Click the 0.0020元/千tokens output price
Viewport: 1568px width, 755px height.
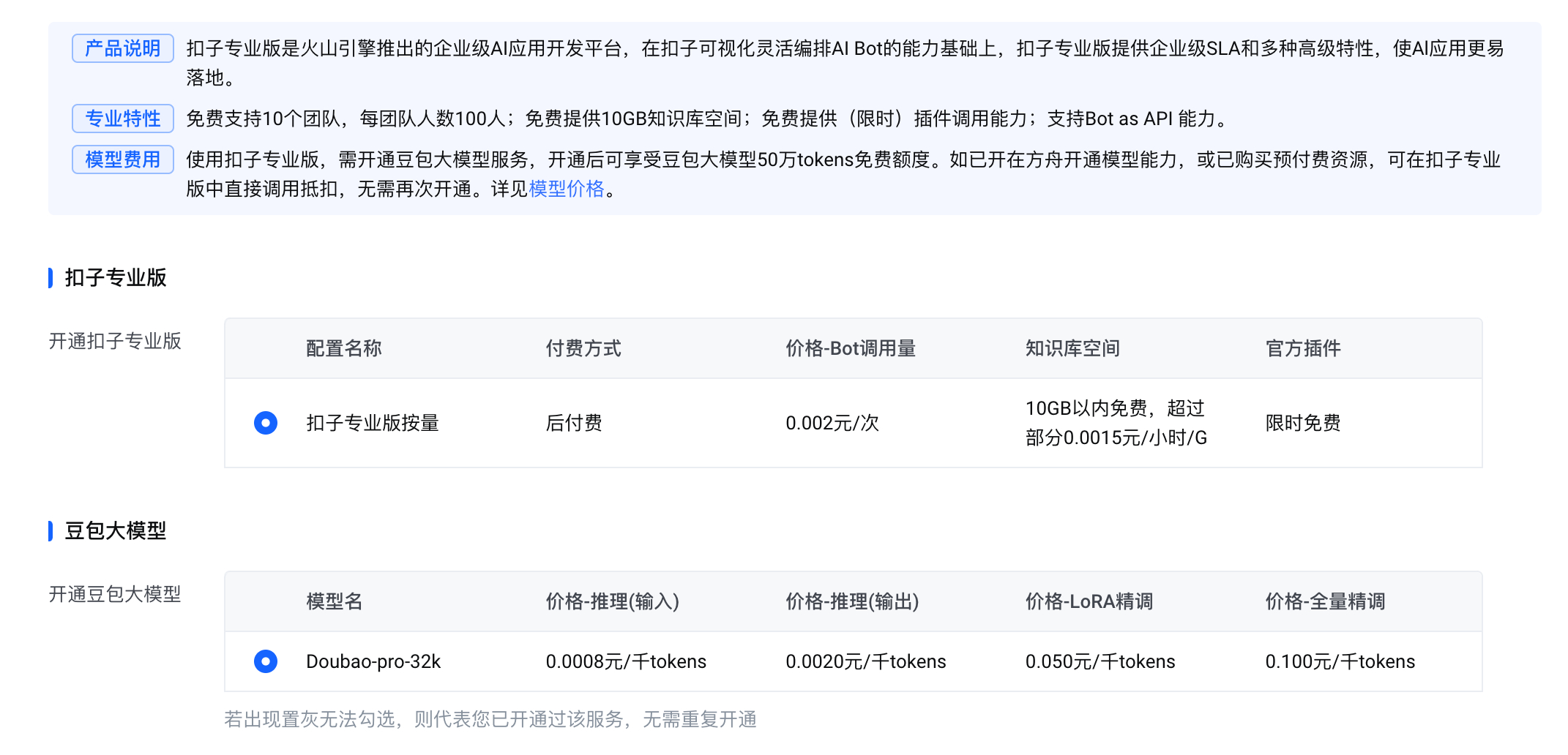[x=866, y=661]
